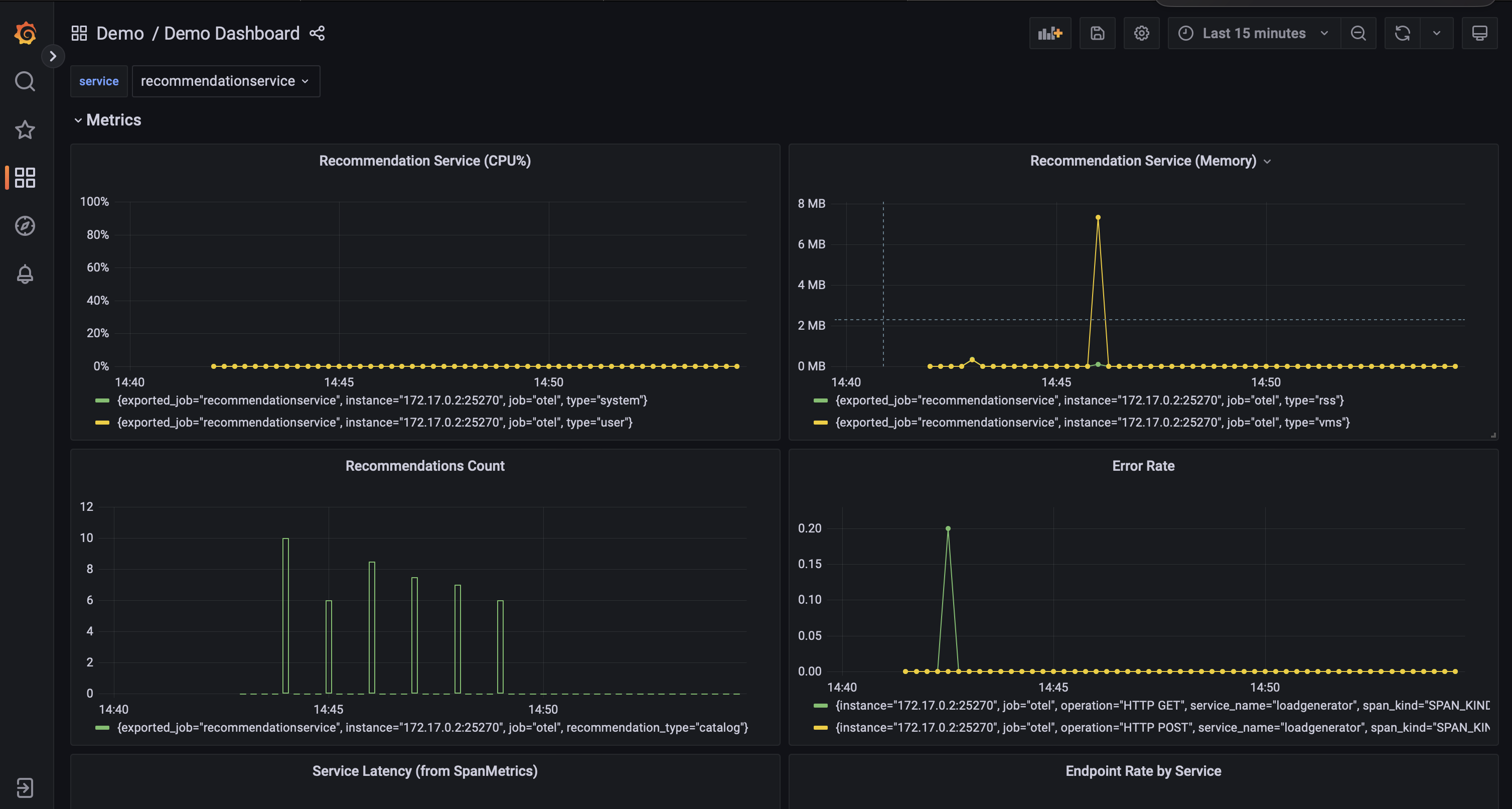
Task: Add a new panel using the toolbar icon
Action: (x=1050, y=33)
